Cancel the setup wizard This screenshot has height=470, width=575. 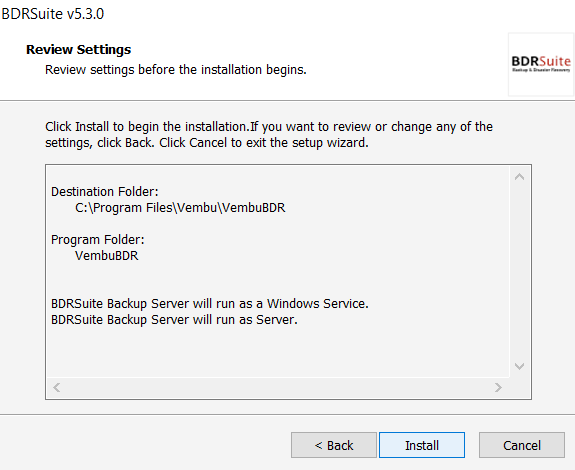click(x=521, y=445)
